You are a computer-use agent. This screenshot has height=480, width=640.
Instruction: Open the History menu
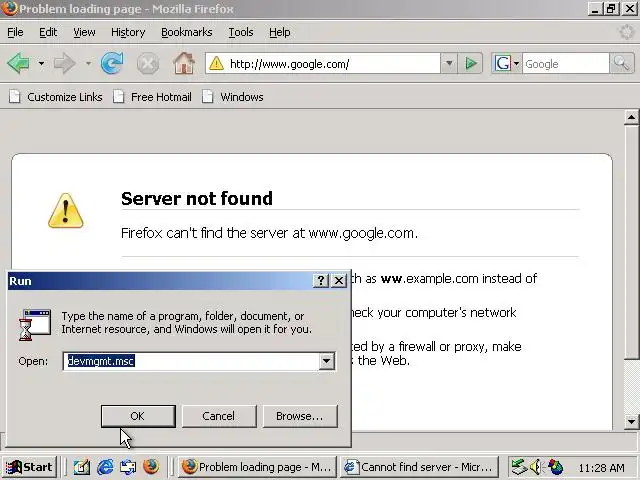128,32
